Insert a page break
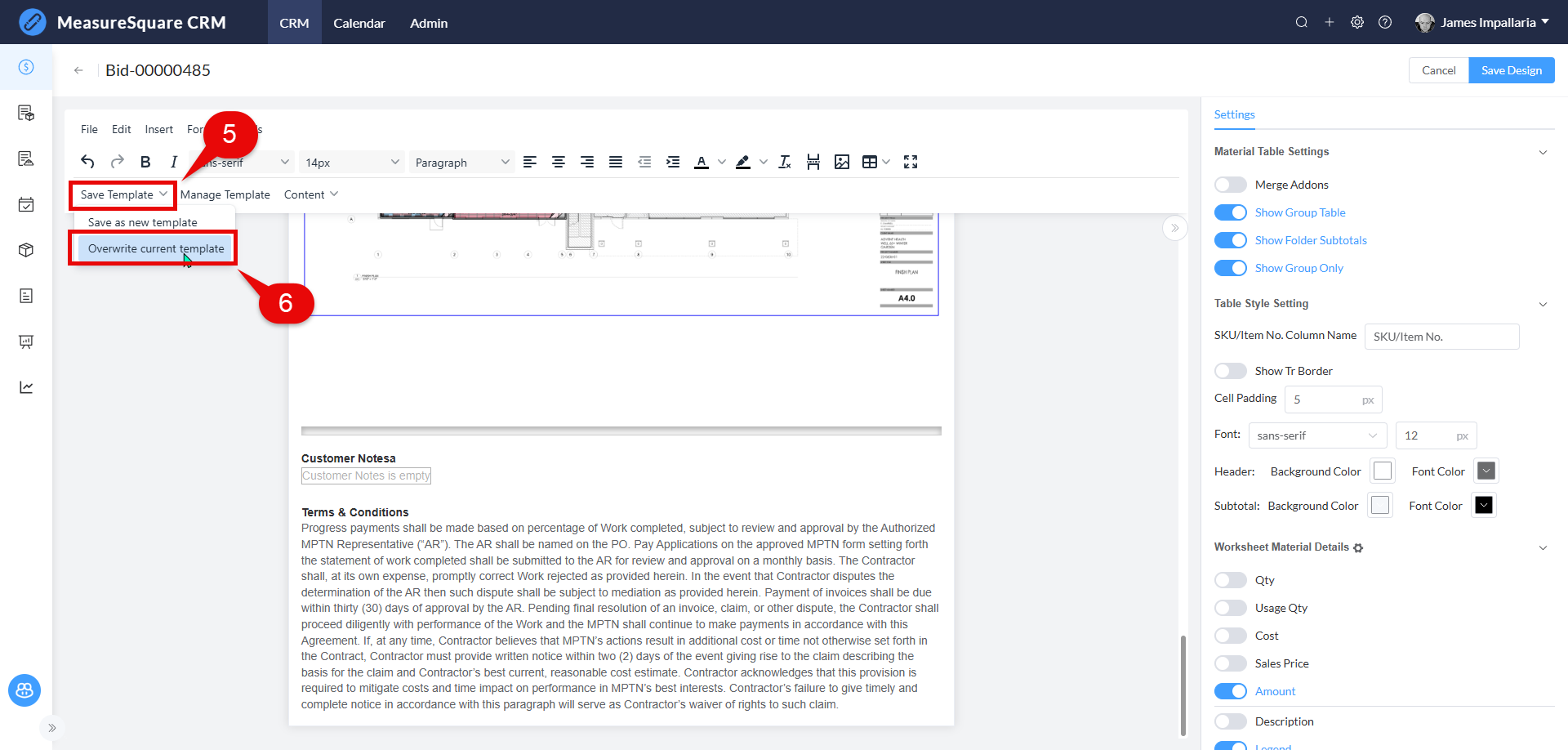The width and height of the screenshot is (1568, 750). [813, 162]
